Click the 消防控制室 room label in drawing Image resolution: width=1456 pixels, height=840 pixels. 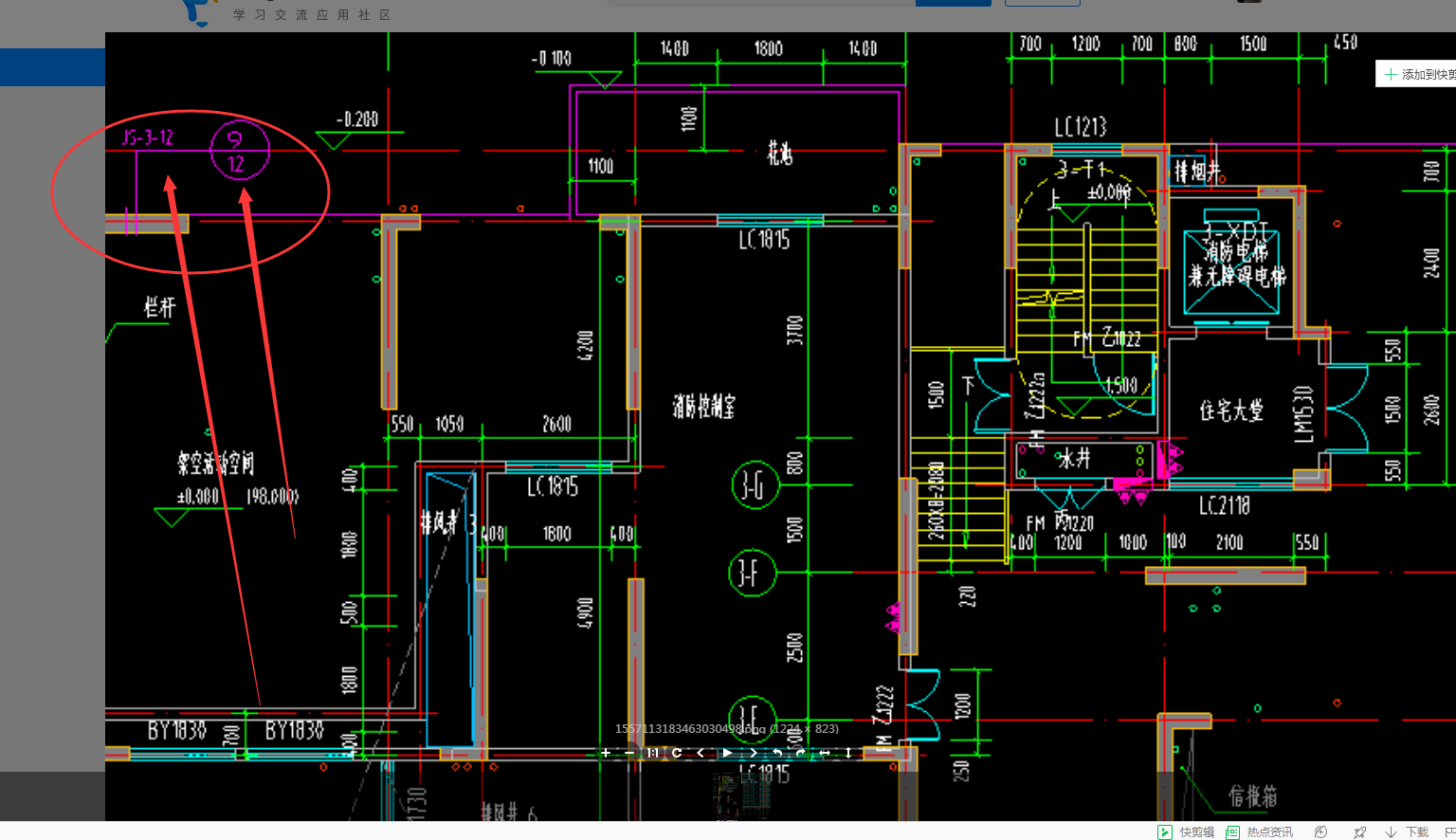[703, 407]
